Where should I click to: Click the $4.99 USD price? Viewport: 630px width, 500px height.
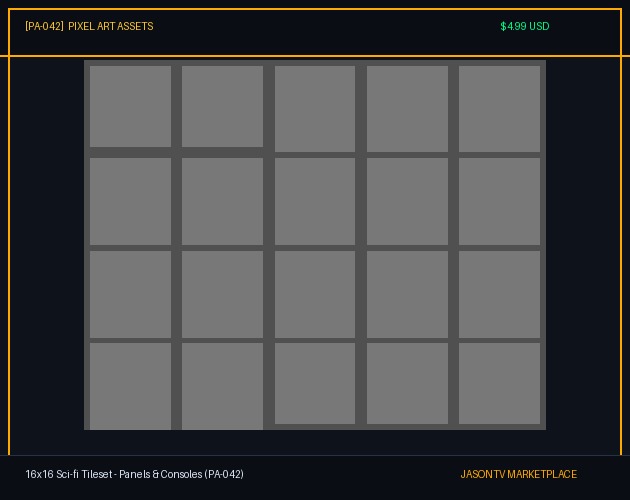(x=525, y=27)
